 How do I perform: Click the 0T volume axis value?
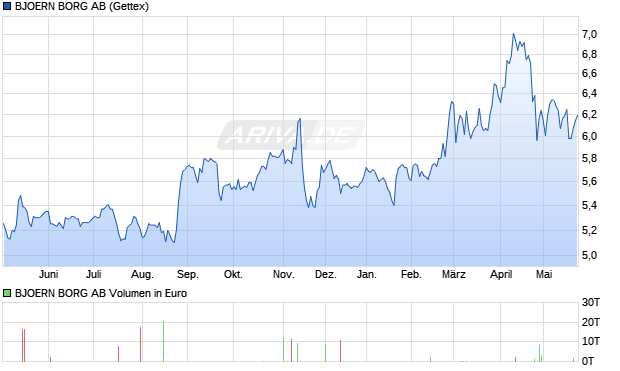pyautogui.click(x=588, y=361)
